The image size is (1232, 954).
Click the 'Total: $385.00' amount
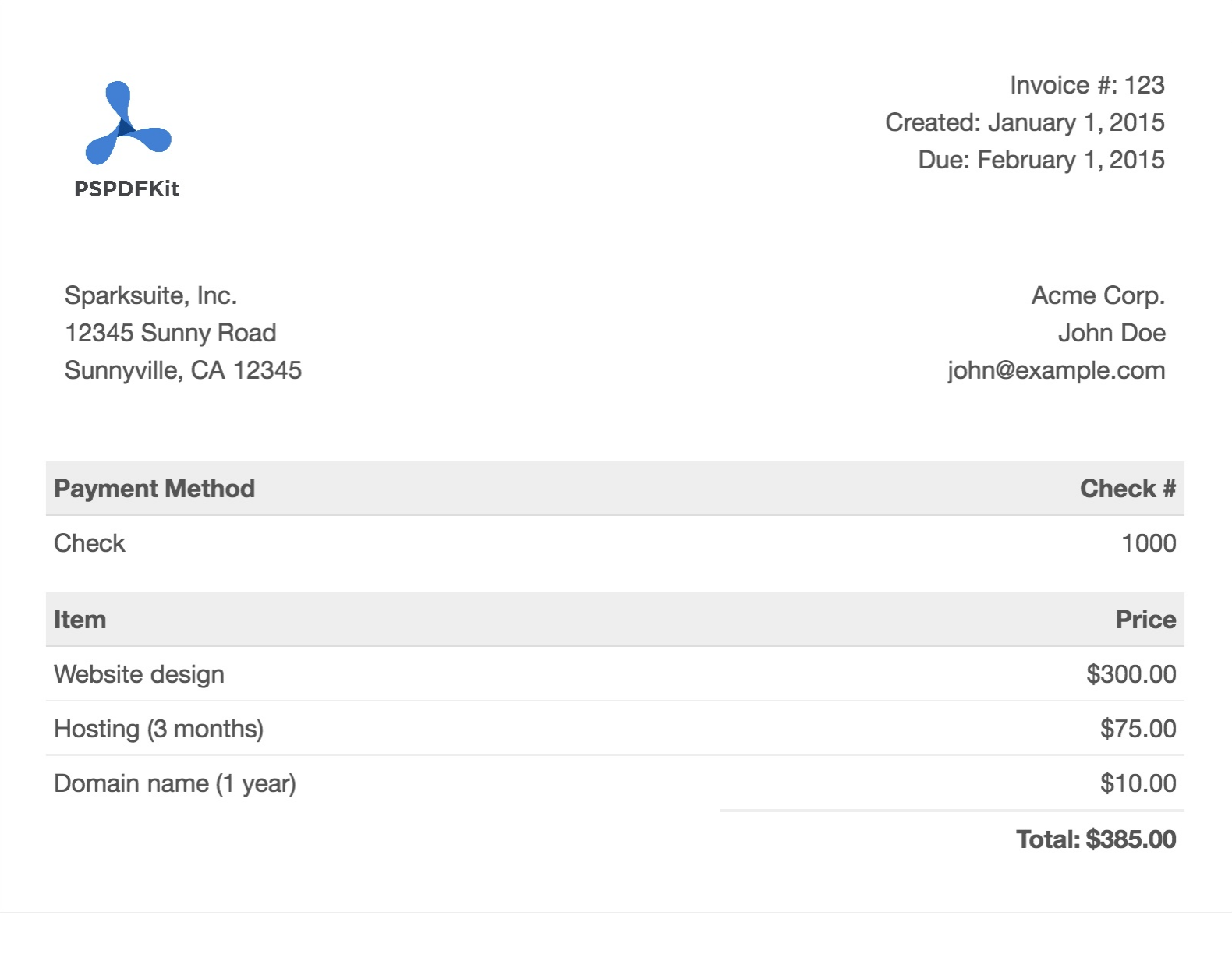[x=1096, y=839]
